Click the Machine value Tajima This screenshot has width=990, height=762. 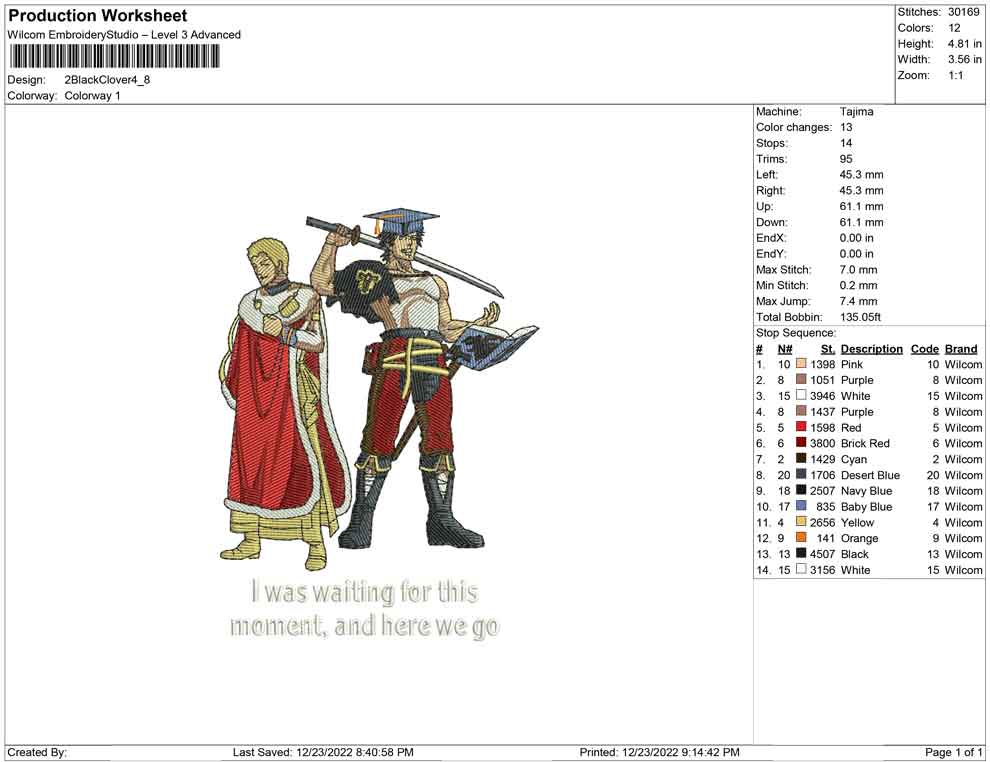[x=857, y=111]
